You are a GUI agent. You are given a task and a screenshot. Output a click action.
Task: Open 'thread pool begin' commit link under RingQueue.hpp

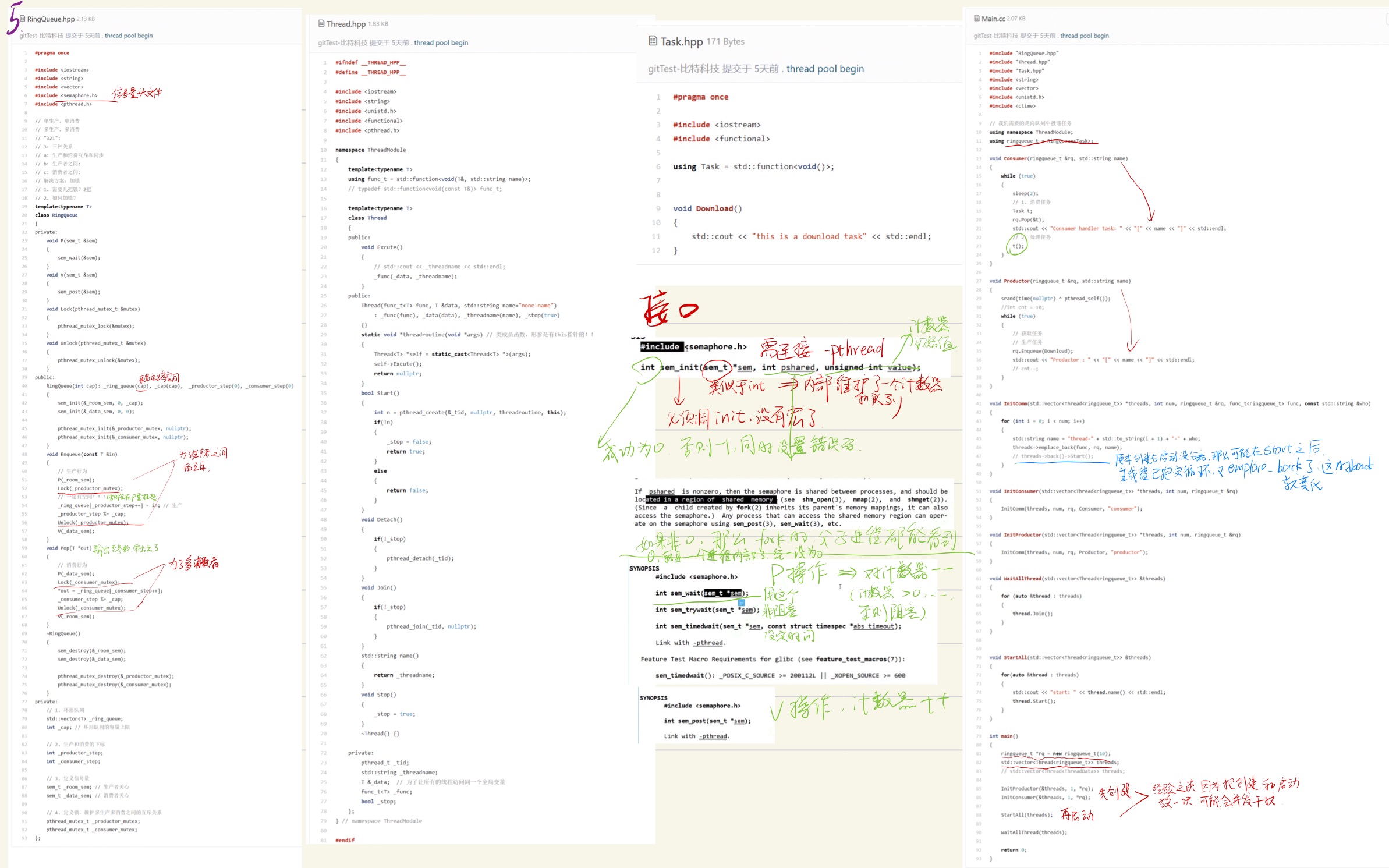[129, 36]
